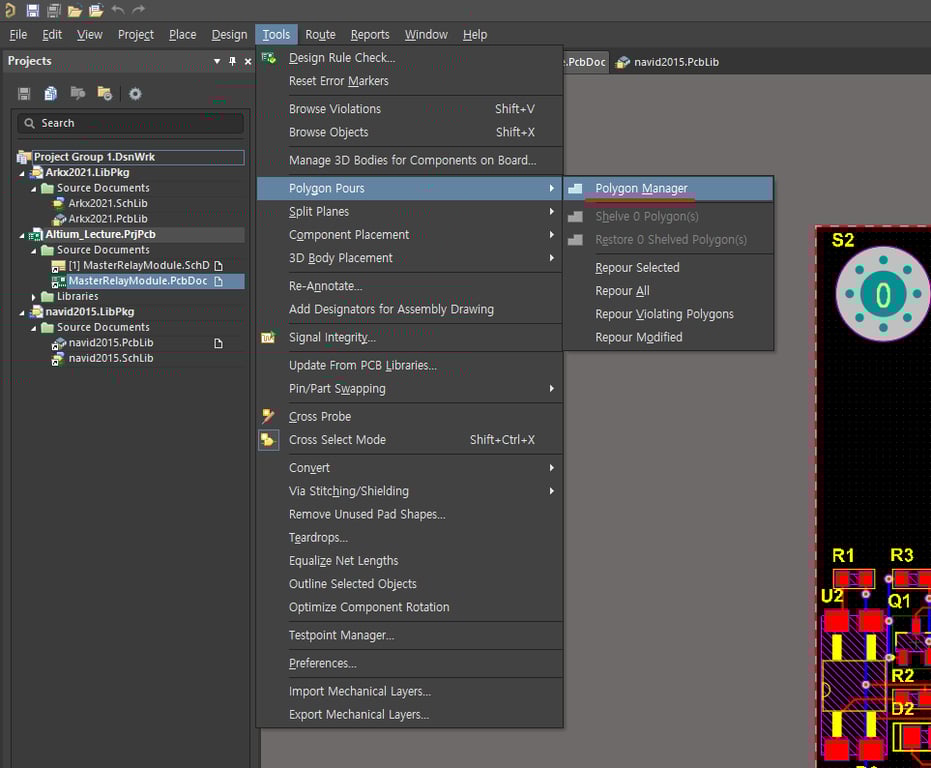Open the Split Planes submenu
Screen dimensions: 931x768
tap(319, 212)
